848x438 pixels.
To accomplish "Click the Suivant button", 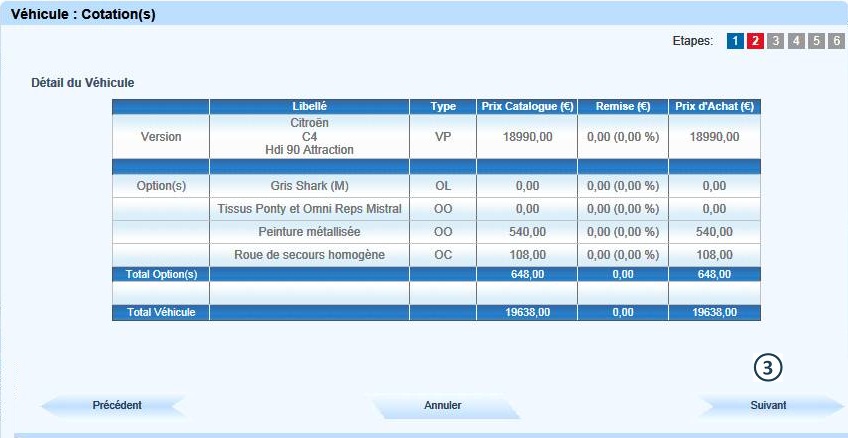I will tap(768, 405).
